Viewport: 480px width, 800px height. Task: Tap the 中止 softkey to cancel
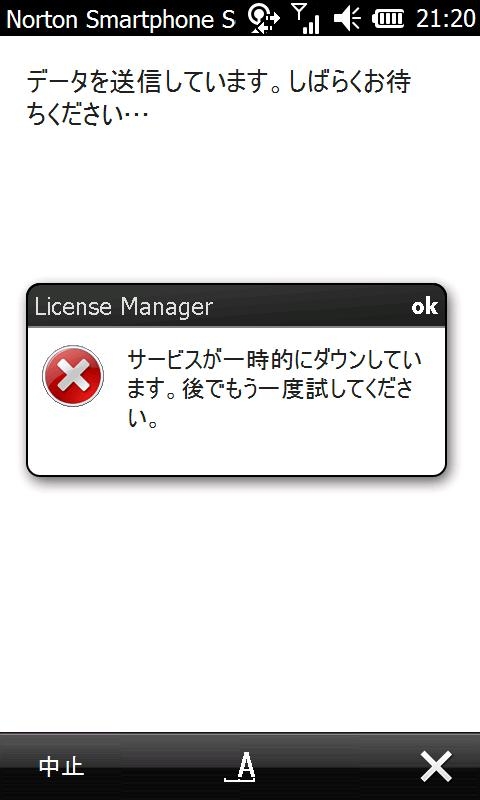[x=61, y=766]
